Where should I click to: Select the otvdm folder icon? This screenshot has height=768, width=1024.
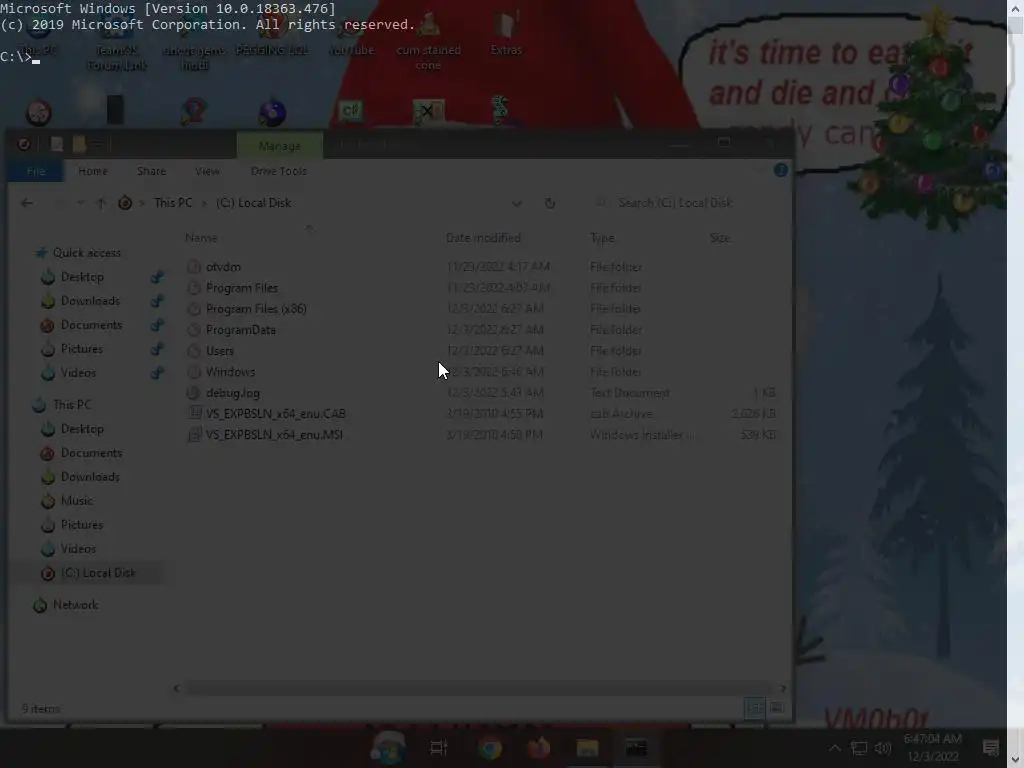click(x=194, y=266)
